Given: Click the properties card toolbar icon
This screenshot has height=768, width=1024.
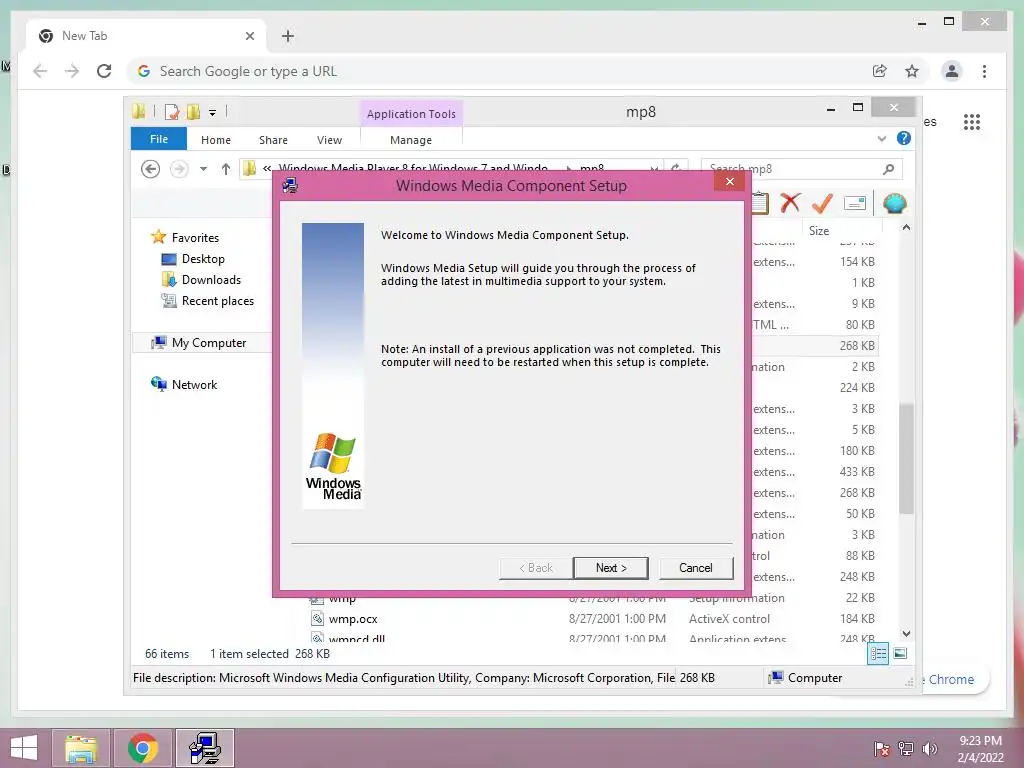Looking at the screenshot, I should 854,203.
